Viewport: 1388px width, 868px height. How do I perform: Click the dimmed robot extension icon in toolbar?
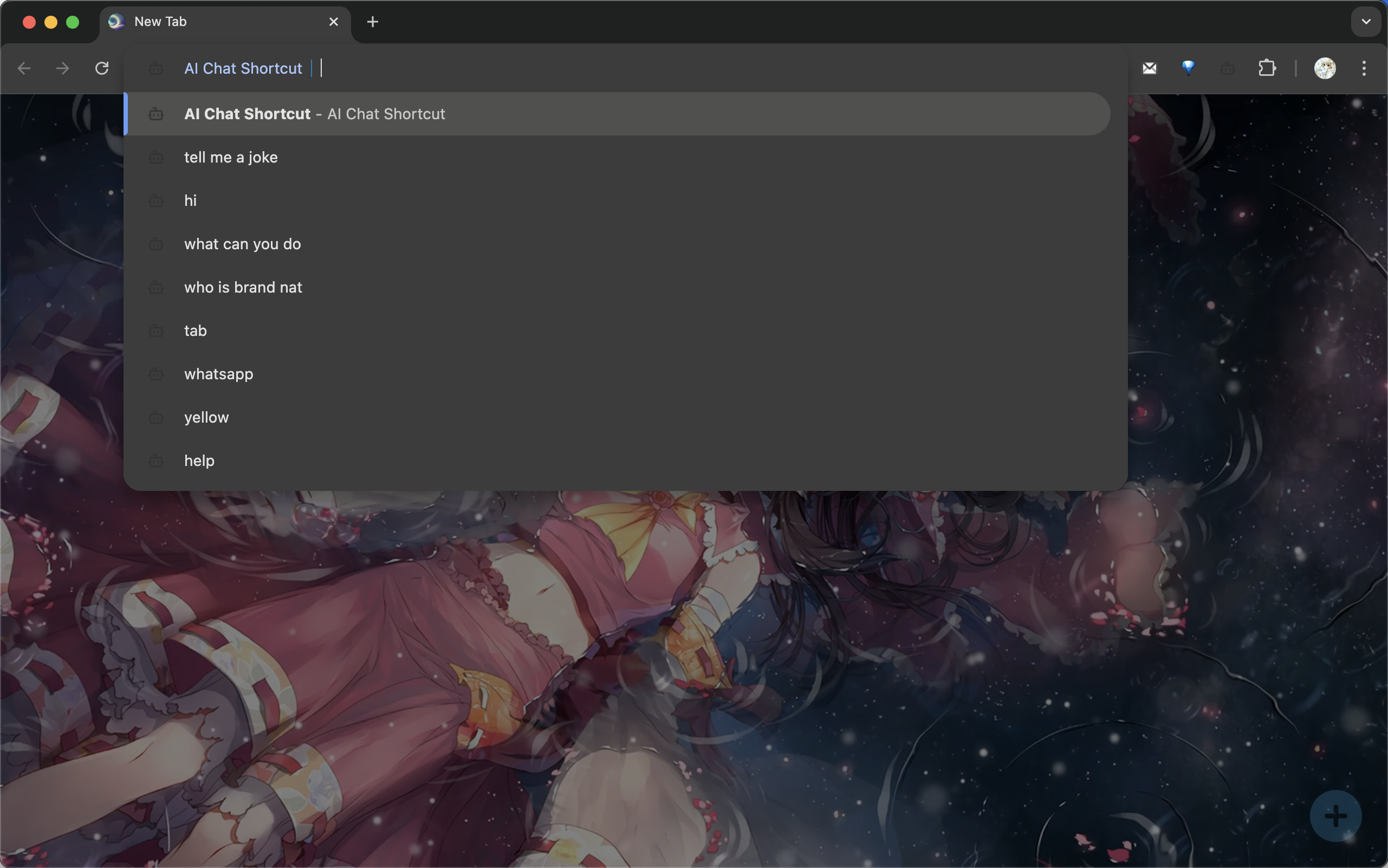coord(1227,69)
